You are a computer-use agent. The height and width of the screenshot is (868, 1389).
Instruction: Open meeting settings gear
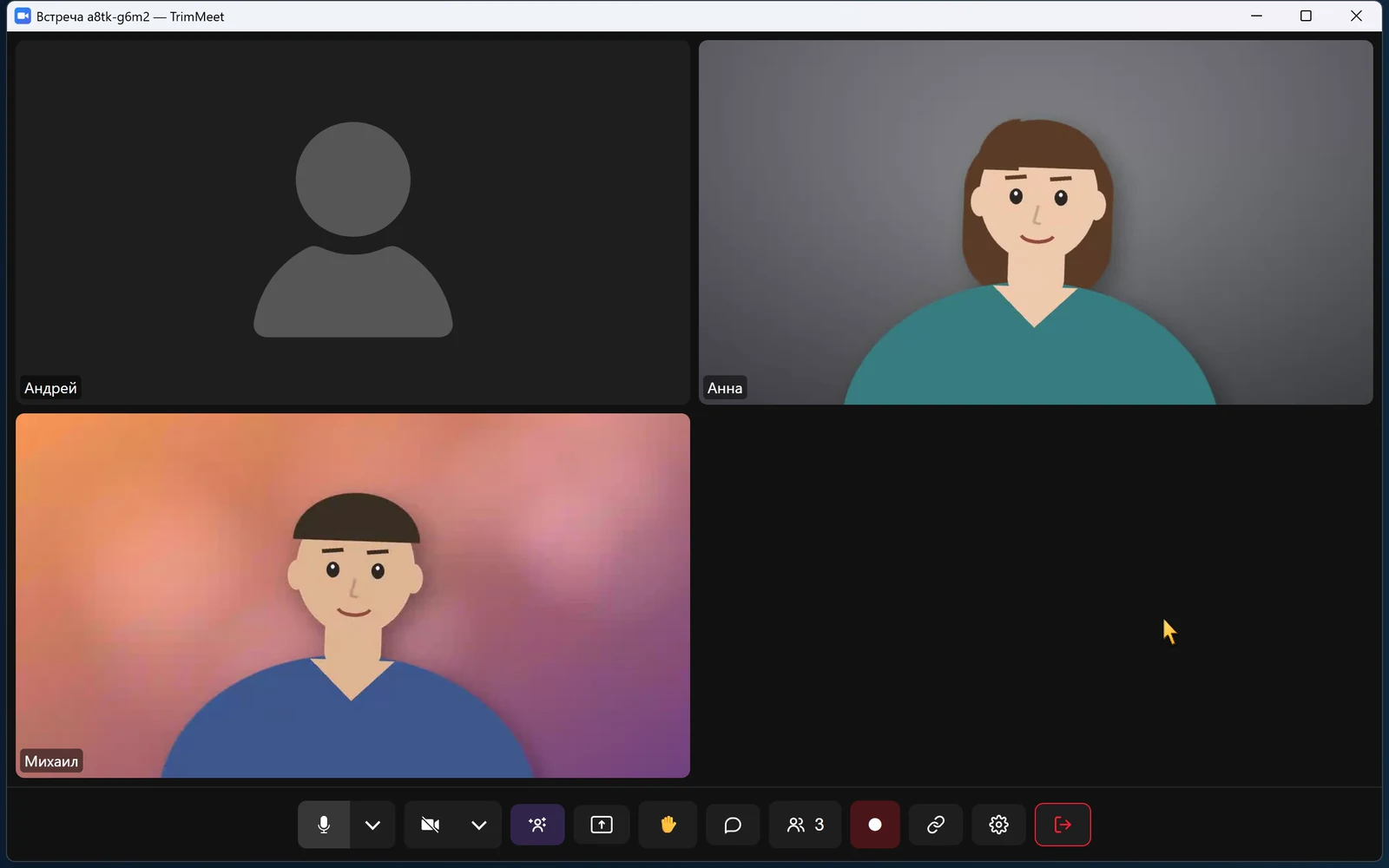pyautogui.click(x=999, y=825)
